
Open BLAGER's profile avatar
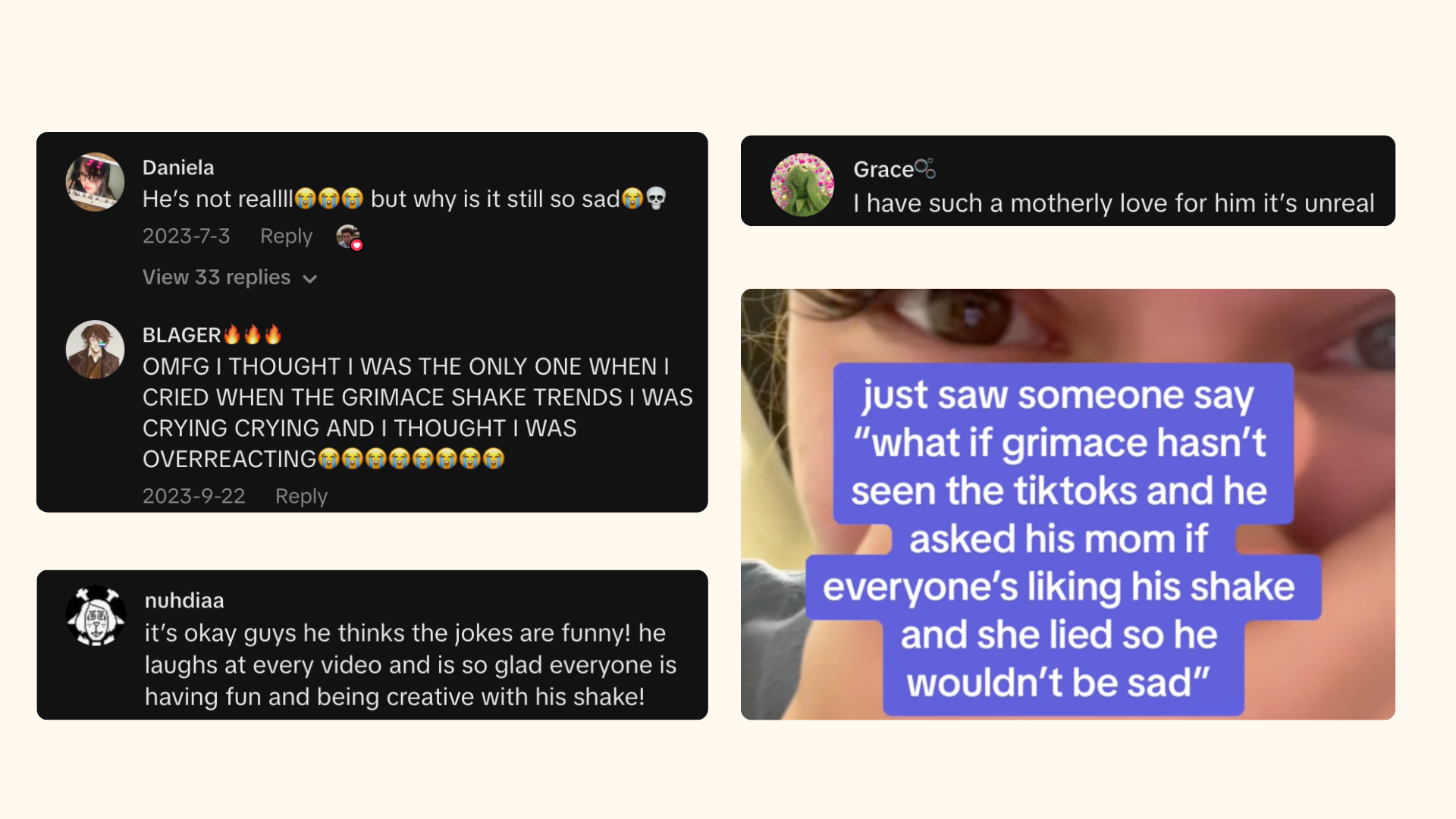(95, 350)
